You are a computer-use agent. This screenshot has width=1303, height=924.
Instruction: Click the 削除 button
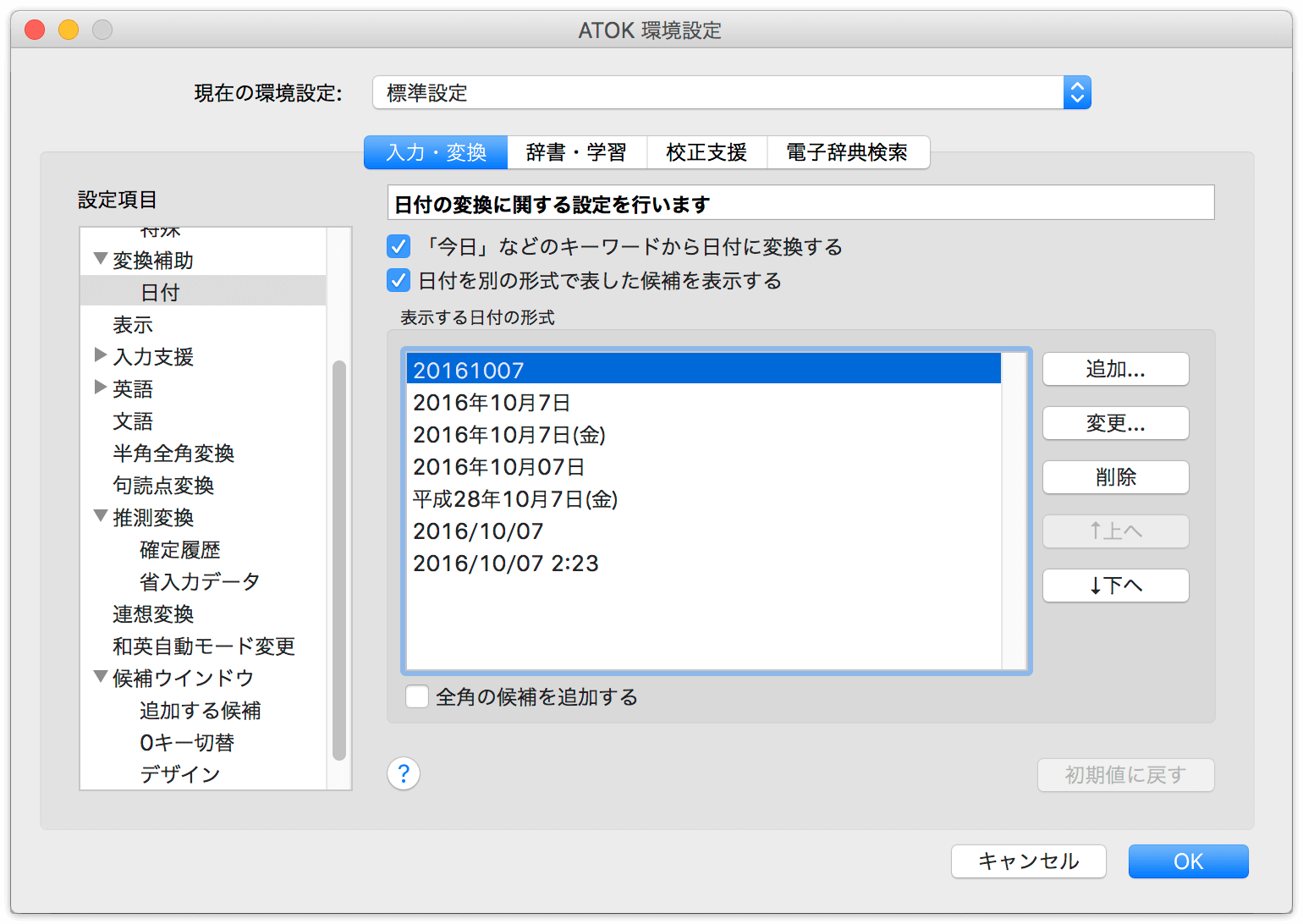click(1115, 477)
